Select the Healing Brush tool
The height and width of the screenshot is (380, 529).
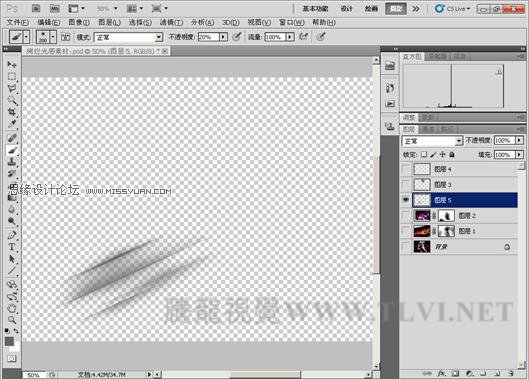12,138
